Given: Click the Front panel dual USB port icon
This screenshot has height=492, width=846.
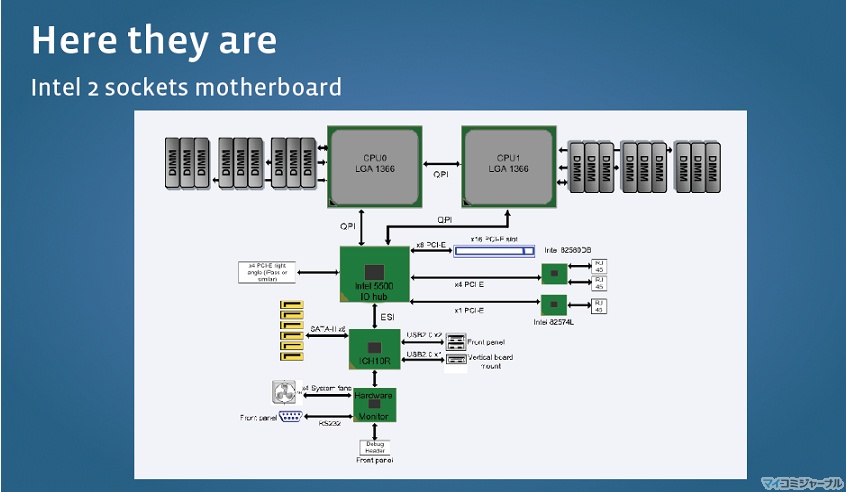Looking at the screenshot, I should [x=456, y=341].
